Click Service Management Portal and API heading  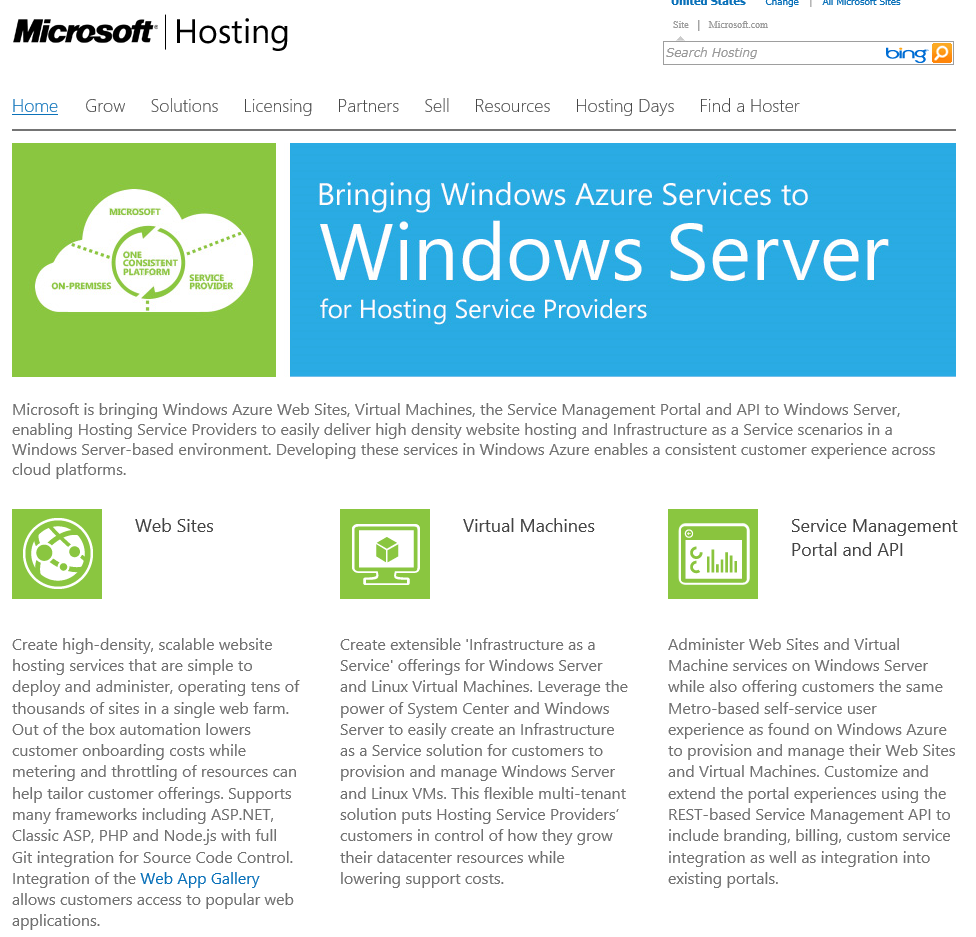point(874,538)
